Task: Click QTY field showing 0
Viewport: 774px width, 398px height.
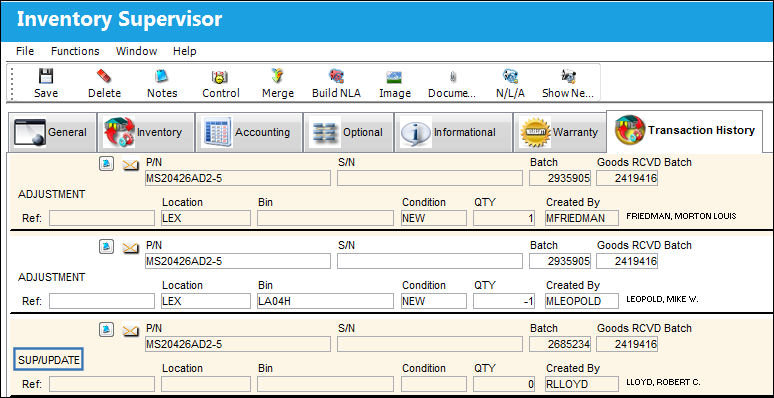Action: pyautogui.click(x=504, y=384)
